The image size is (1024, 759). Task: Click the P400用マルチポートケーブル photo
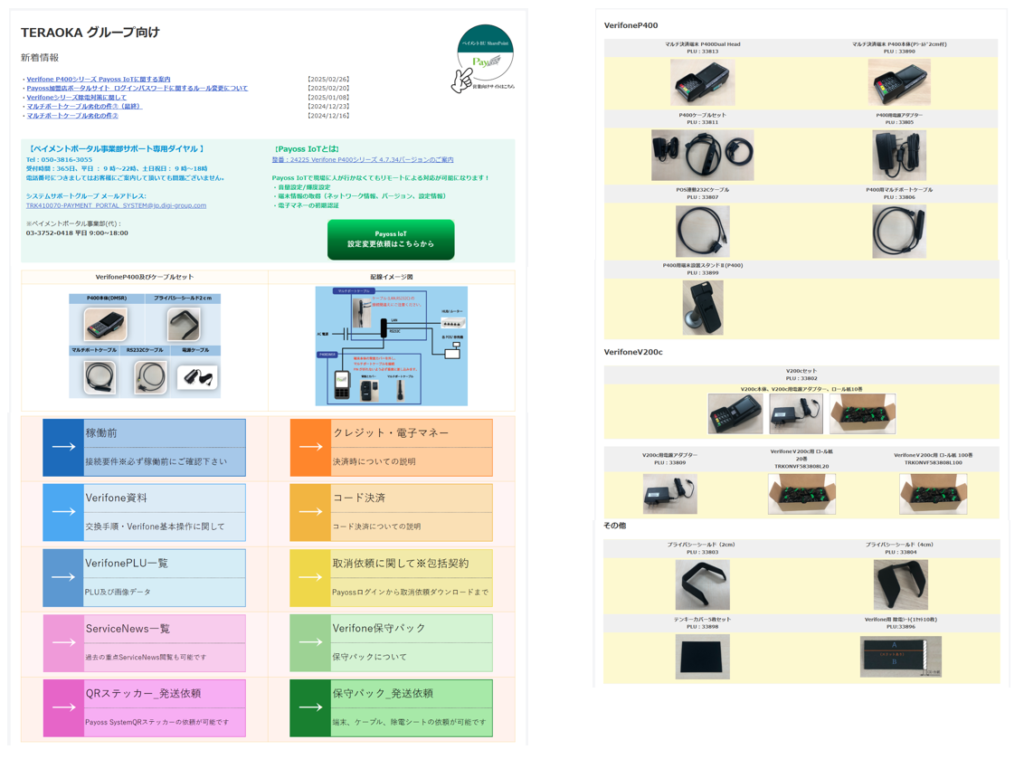click(899, 231)
